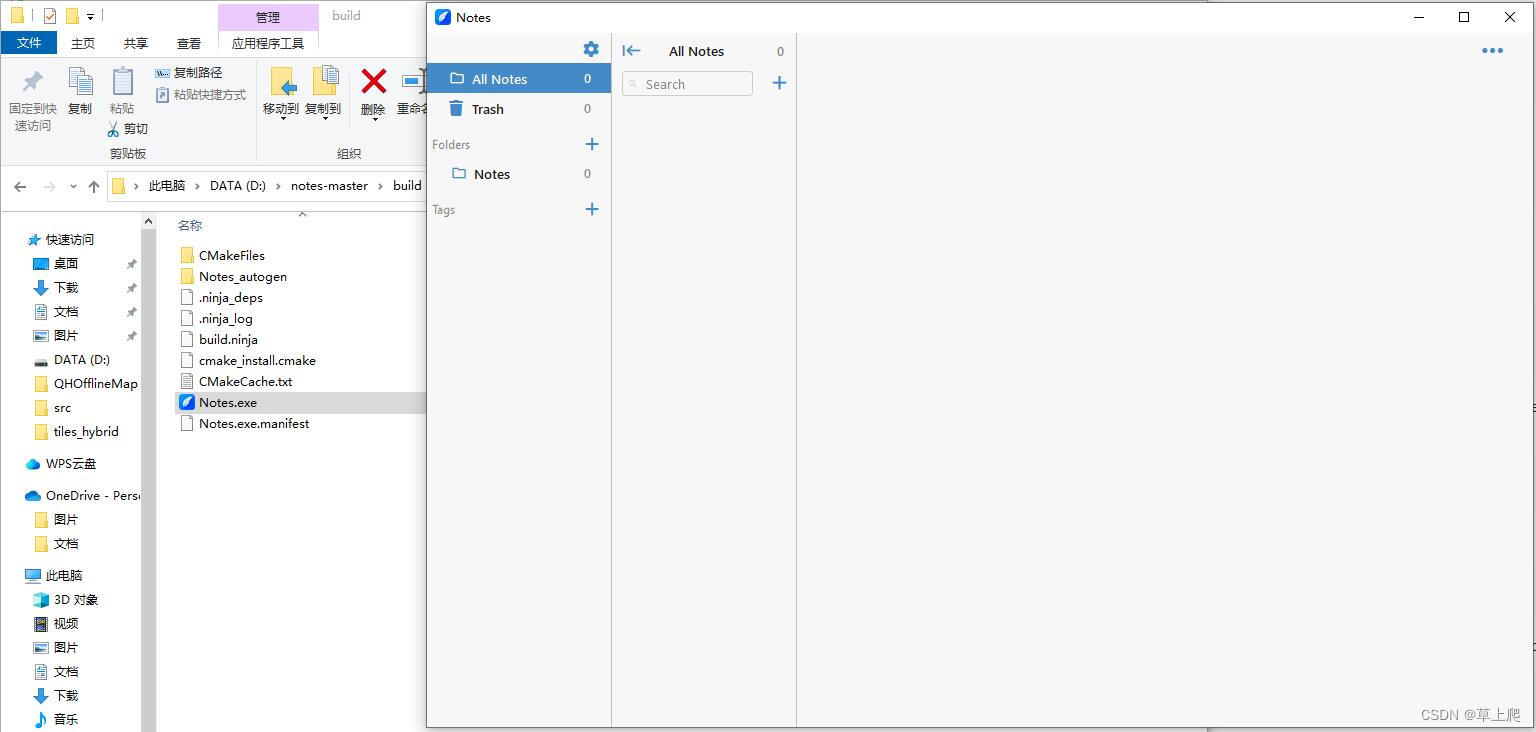The image size is (1536, 732).
Task: Create a new note with plus button
Action: (x=779, y=83)
